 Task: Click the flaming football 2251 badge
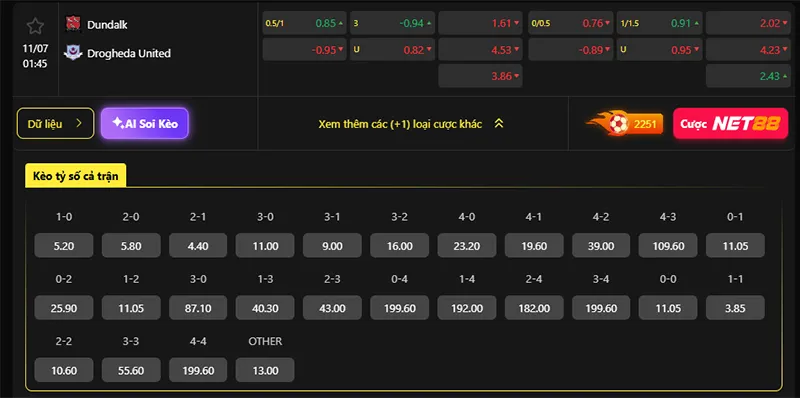coord(624,123)
